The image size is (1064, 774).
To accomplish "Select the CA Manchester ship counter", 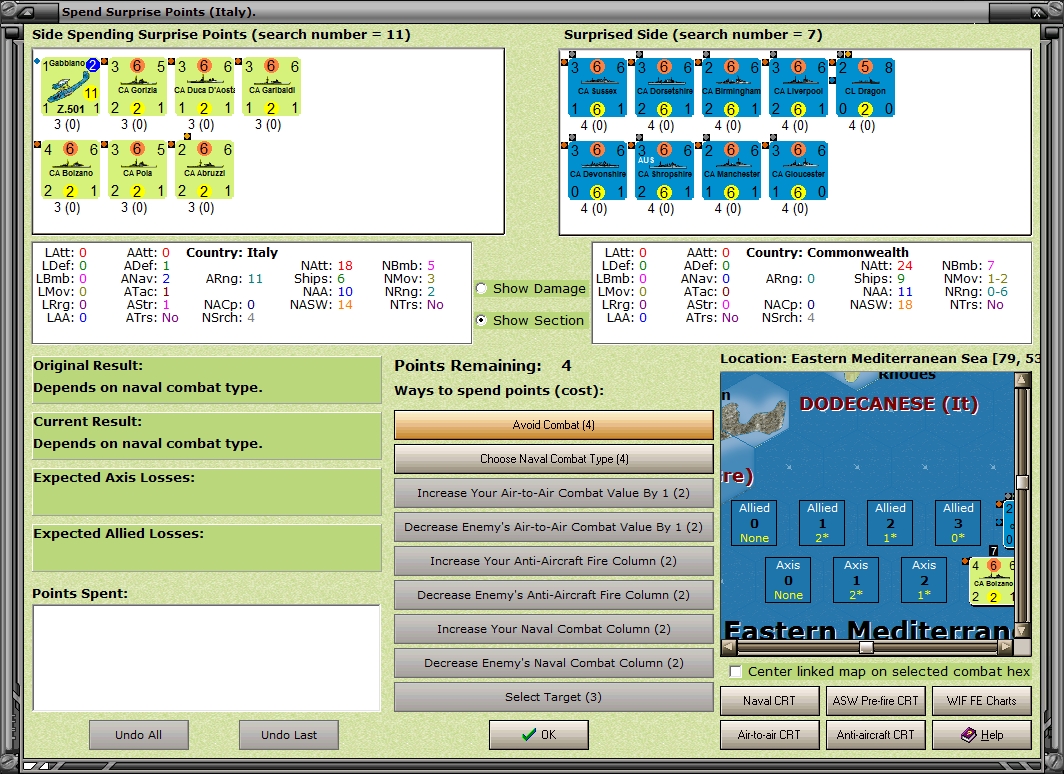I will (x=731, y=171).
